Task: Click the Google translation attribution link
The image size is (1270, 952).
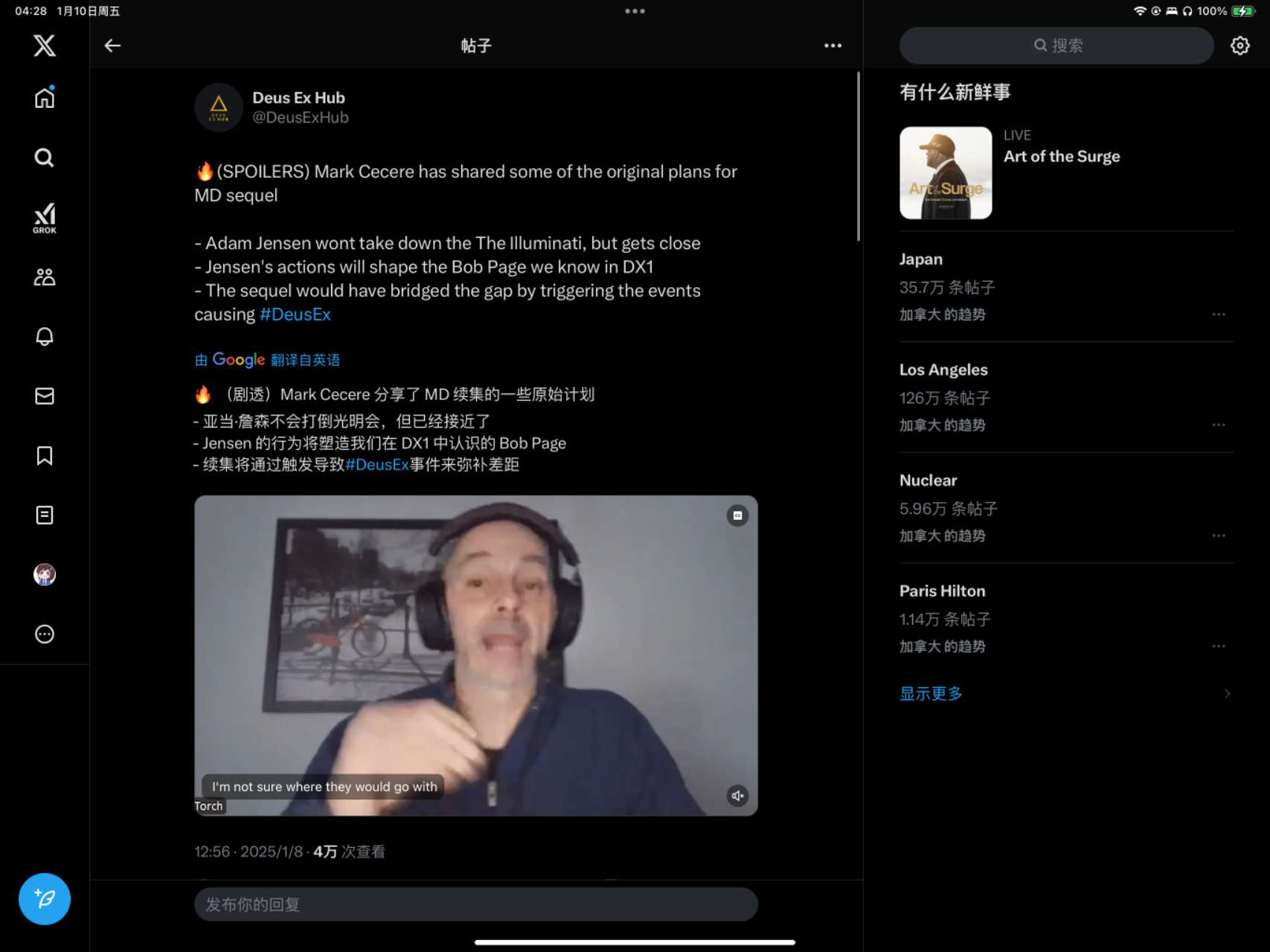Action: [267, 360]
